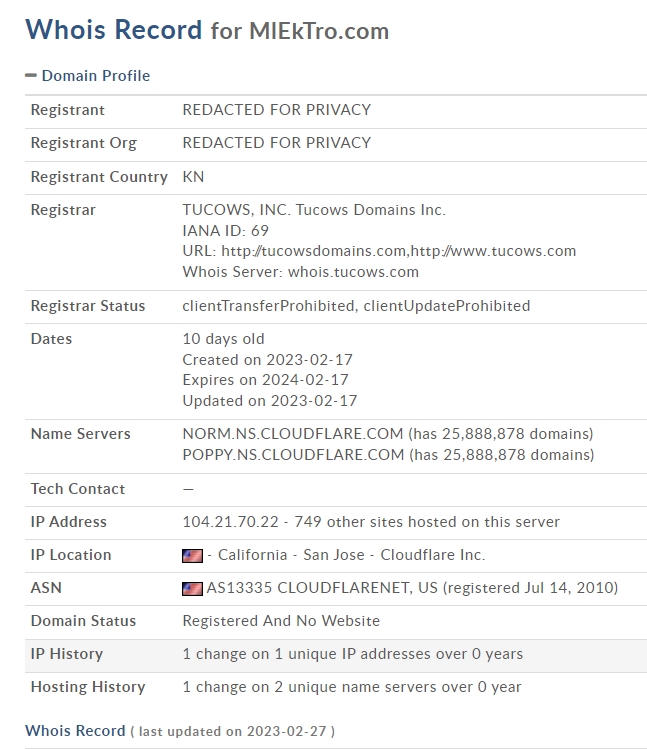Click the Whois Record last updated heading
Screen dimensions: 647x749
180,731
